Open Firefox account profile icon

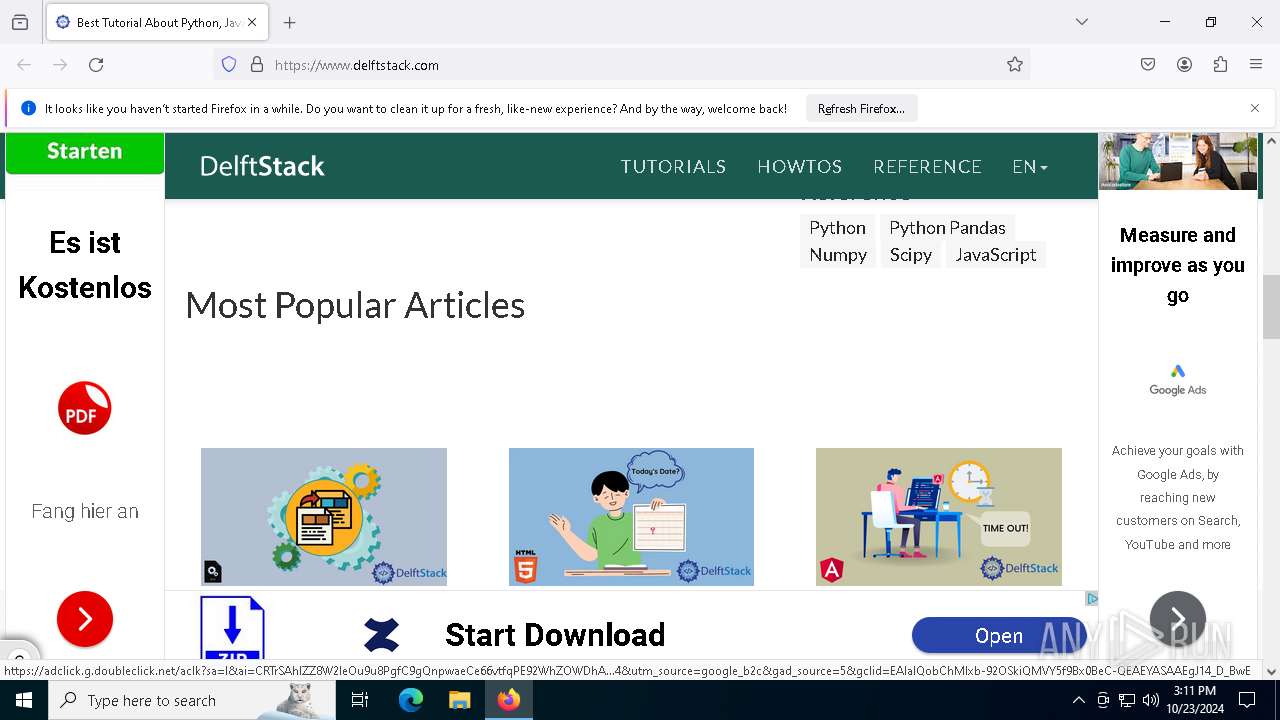[x=1184, y=65]
